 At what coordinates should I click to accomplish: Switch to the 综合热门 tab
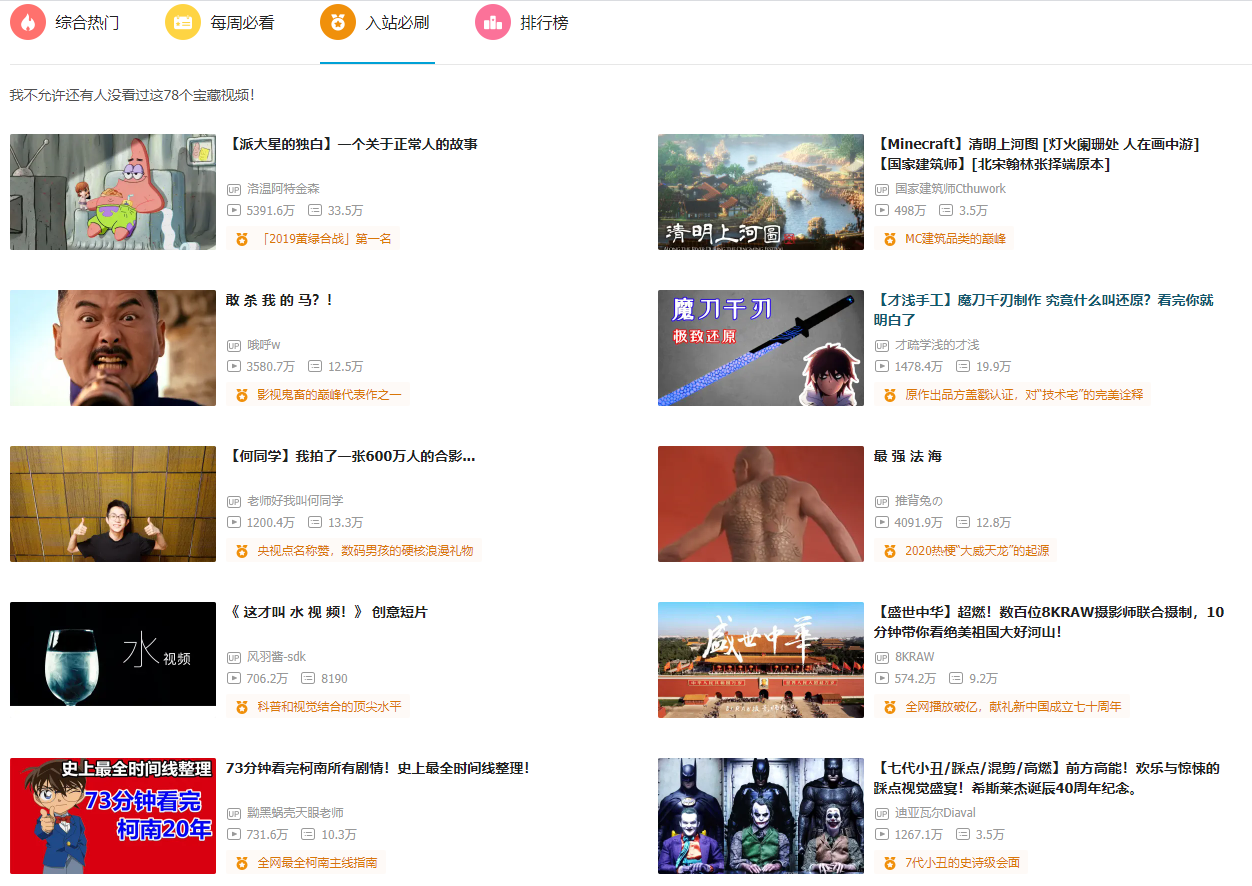tap(85, 21)
